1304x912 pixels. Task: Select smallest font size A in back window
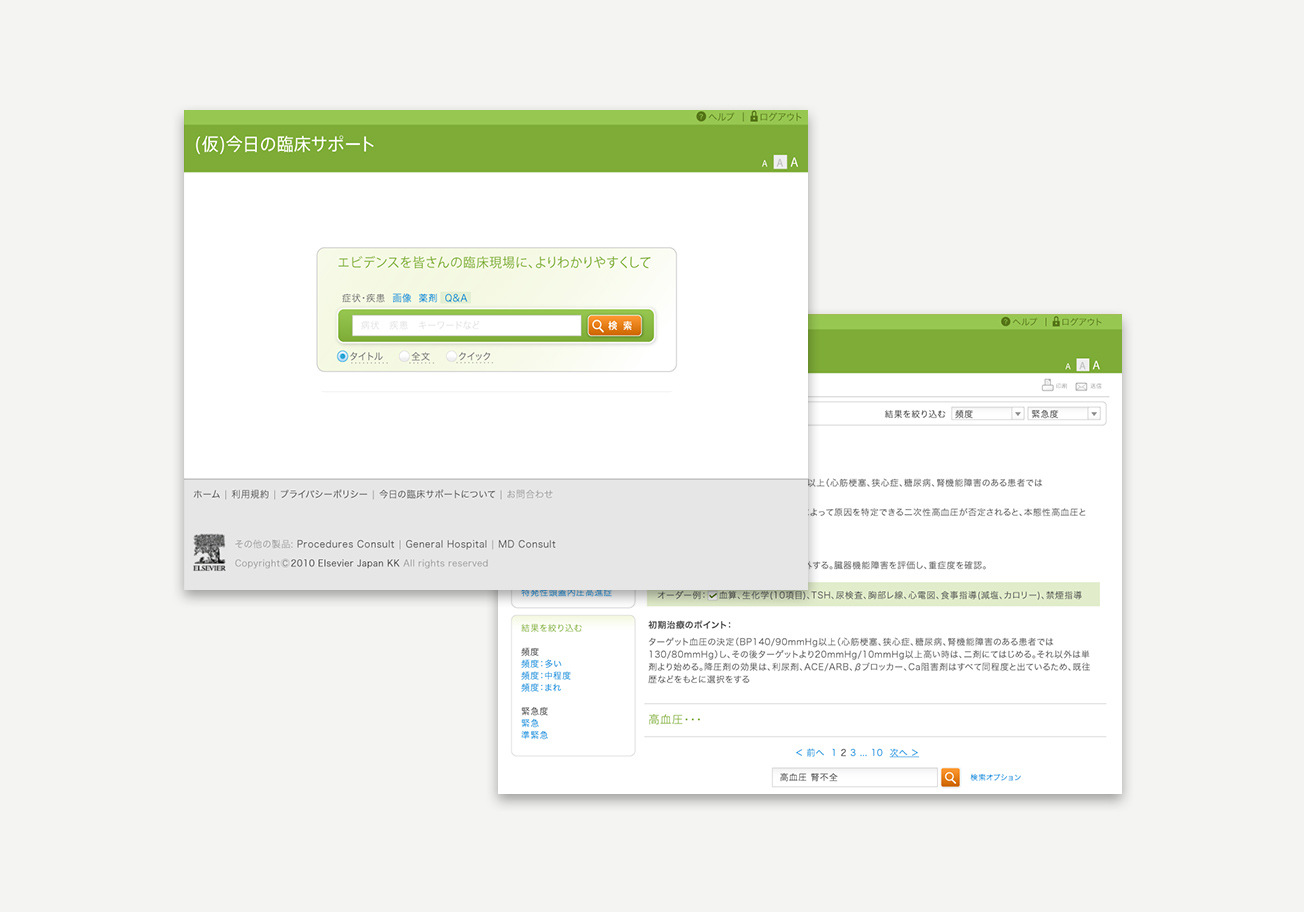pos(1068,367)
